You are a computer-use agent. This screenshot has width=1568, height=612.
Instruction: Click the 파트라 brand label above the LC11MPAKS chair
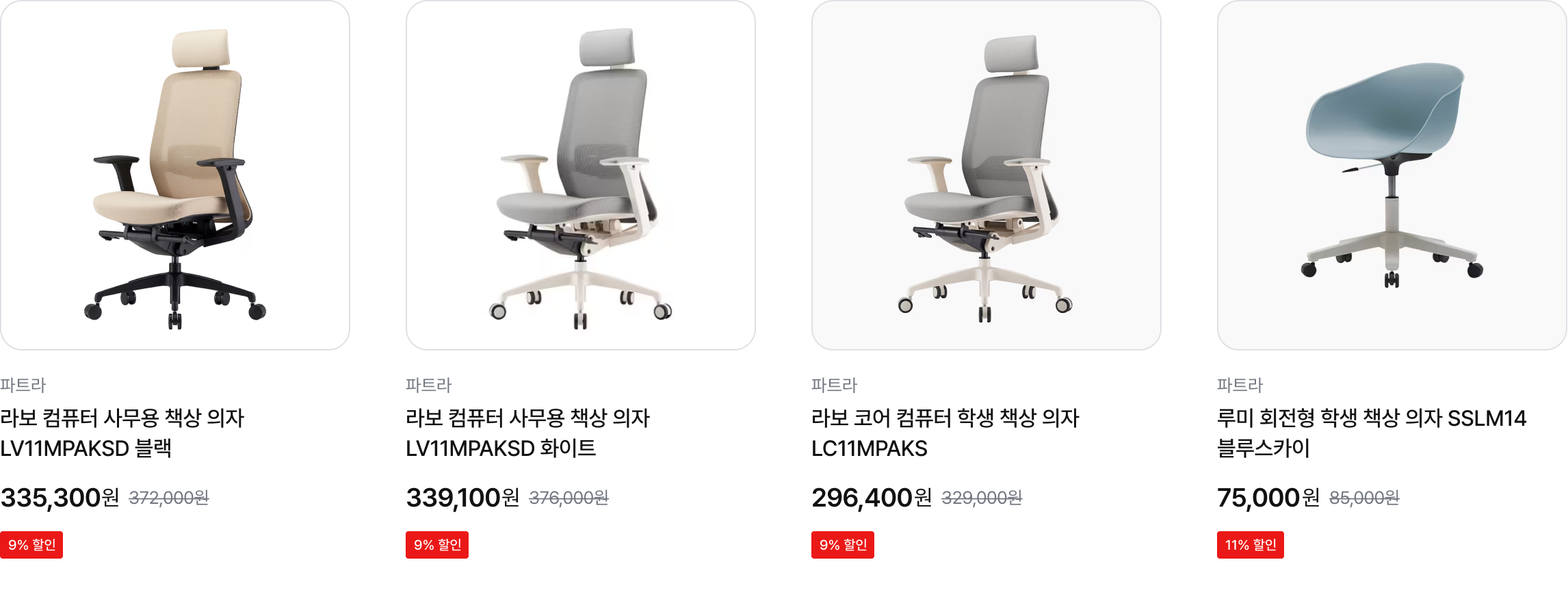pyautogui.click(x=835, y=385)
